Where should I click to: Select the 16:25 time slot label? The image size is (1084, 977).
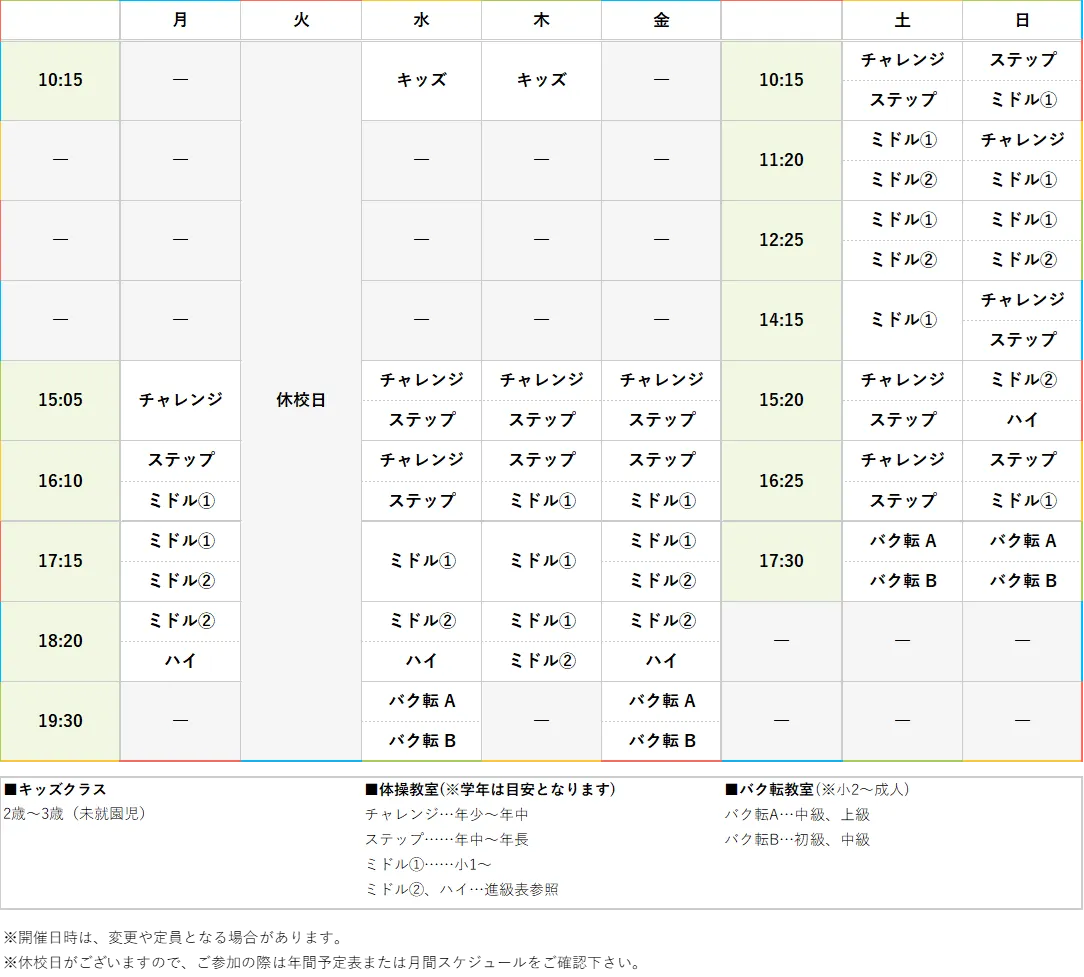[x=780, y=480]
